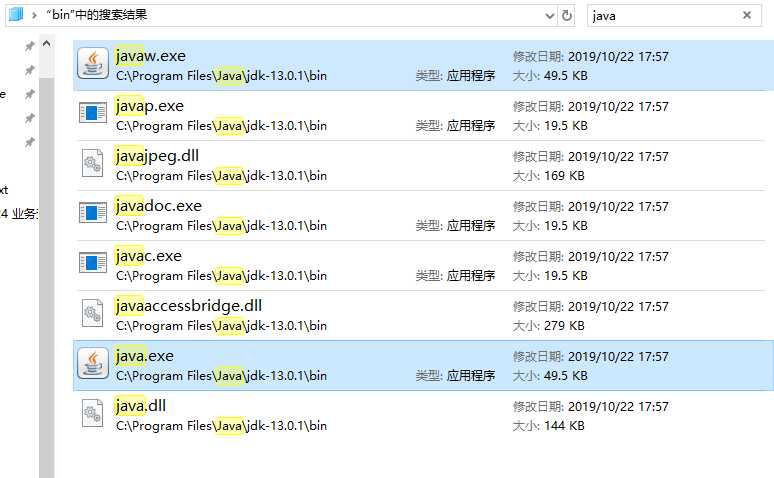Expand the breadcrumb chevron before "bin"
The height and width of the screenshot is (478, 774).
[x=34, y=15]
